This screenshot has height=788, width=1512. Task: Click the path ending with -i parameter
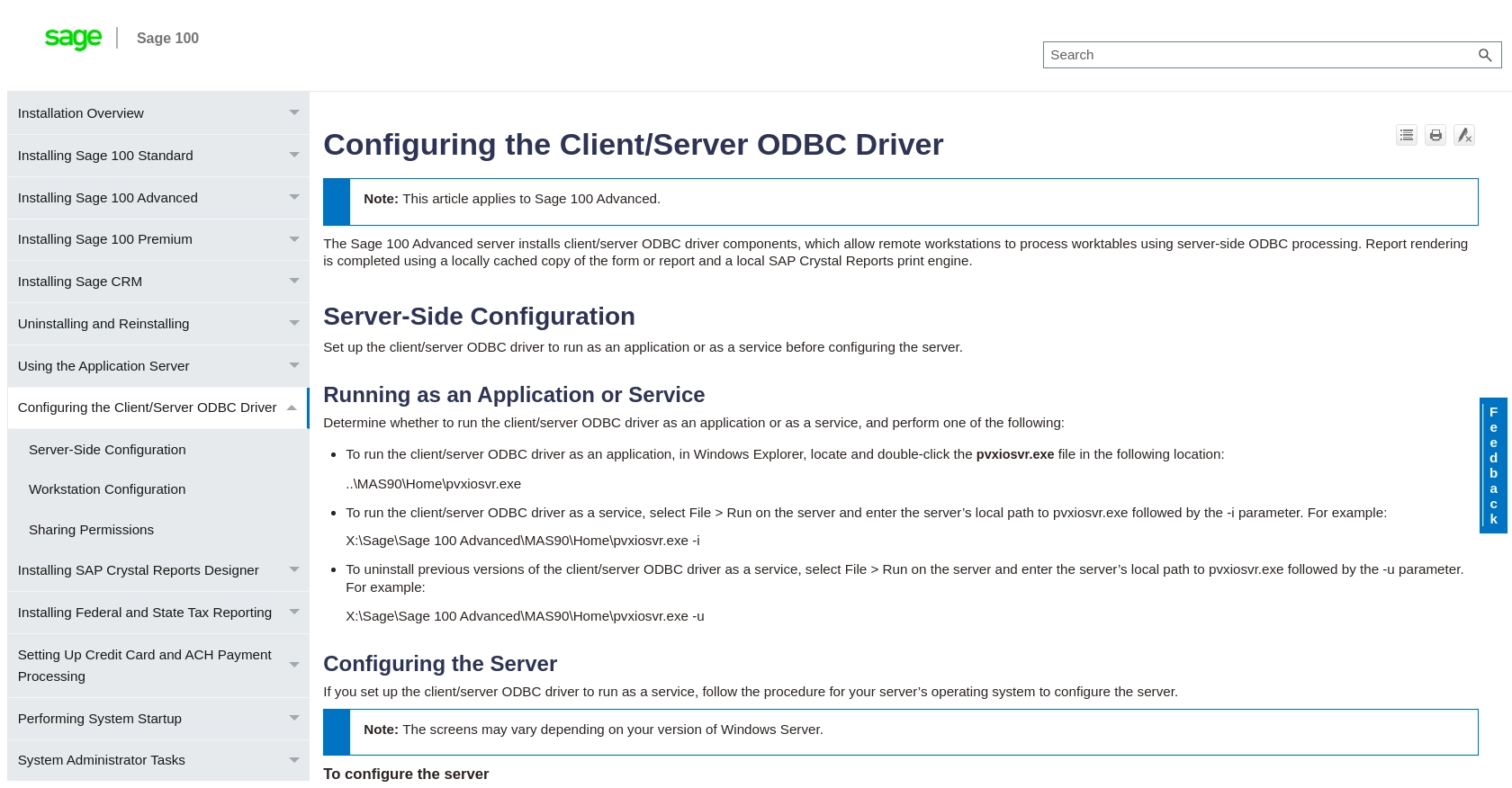pyautogui.click(x=523, y=541)
